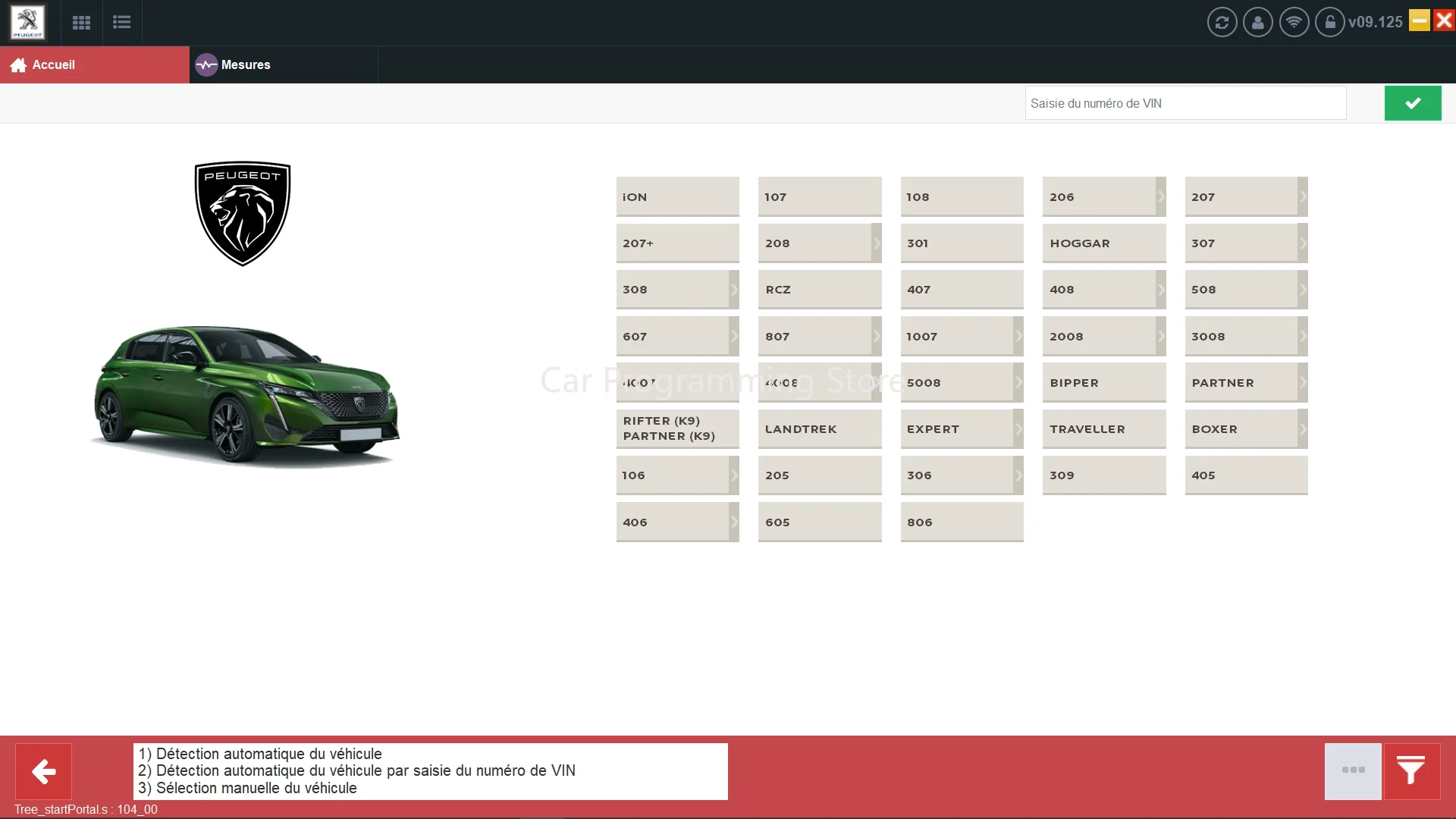Pick the RIFTER (K9) PARTNER (K9) model

(x=677, y=429)
